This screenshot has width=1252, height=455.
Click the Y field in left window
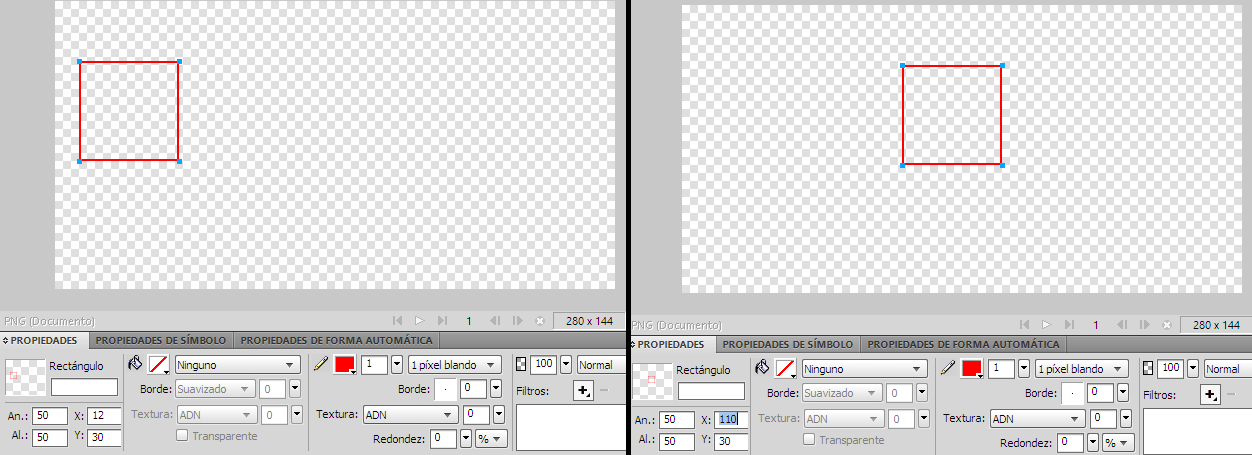[104, 437]
